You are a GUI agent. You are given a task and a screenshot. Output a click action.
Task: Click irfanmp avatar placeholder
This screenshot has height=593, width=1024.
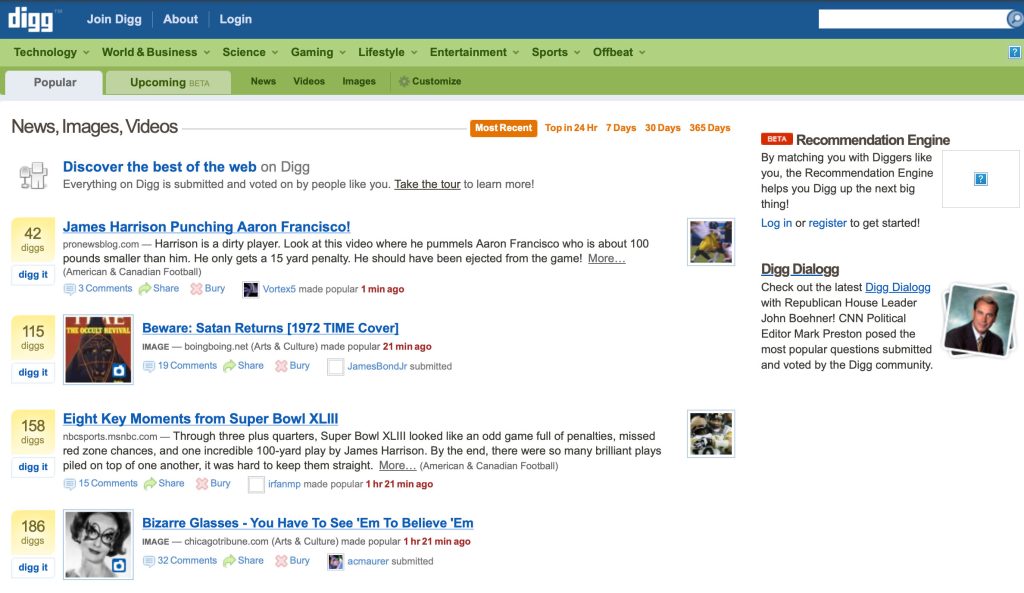(x=256, y=484)
